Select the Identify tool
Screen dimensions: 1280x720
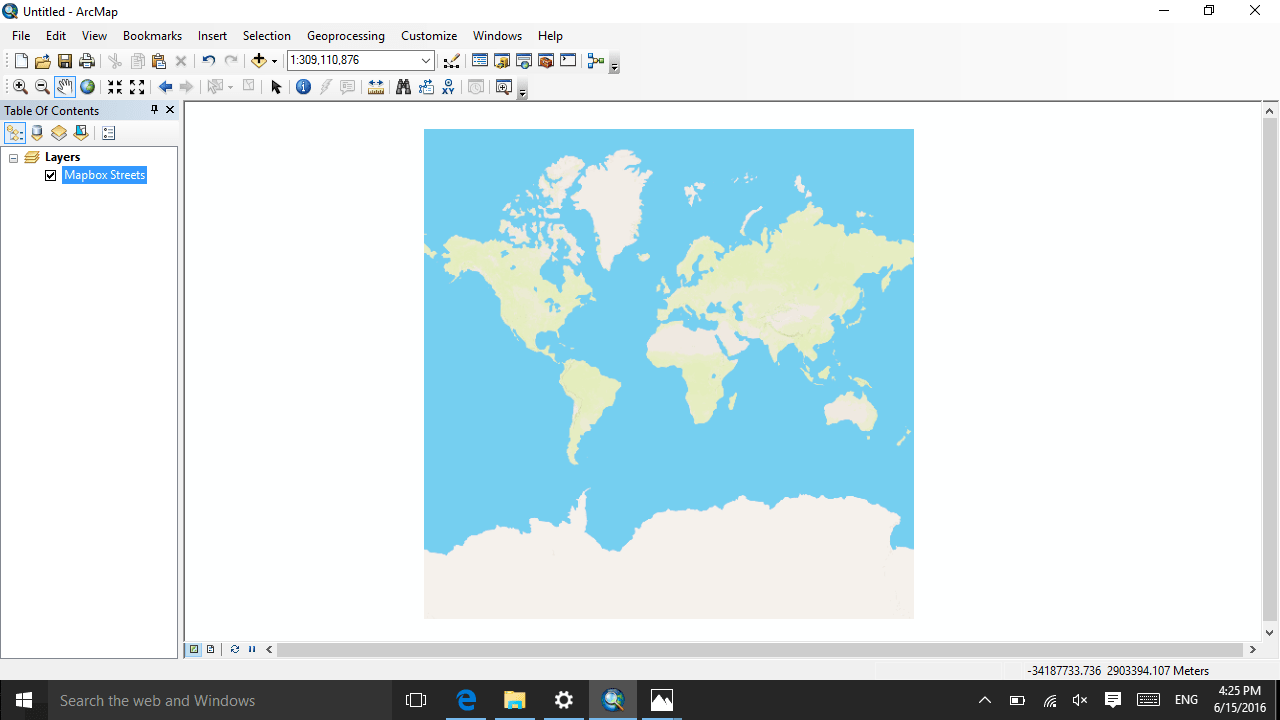pos(303,87)
